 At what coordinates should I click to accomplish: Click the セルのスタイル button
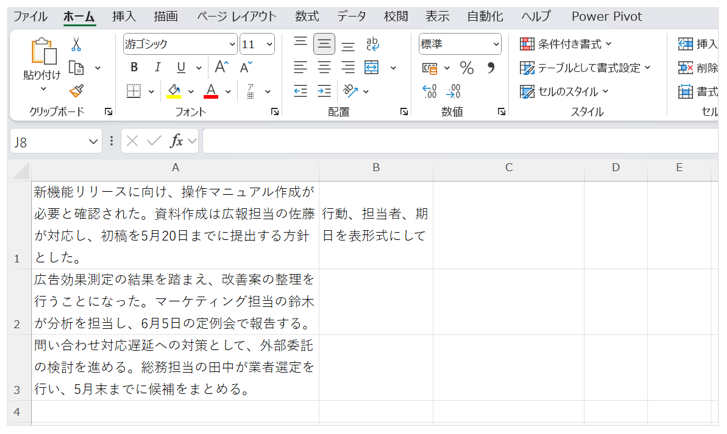(564, 91)
